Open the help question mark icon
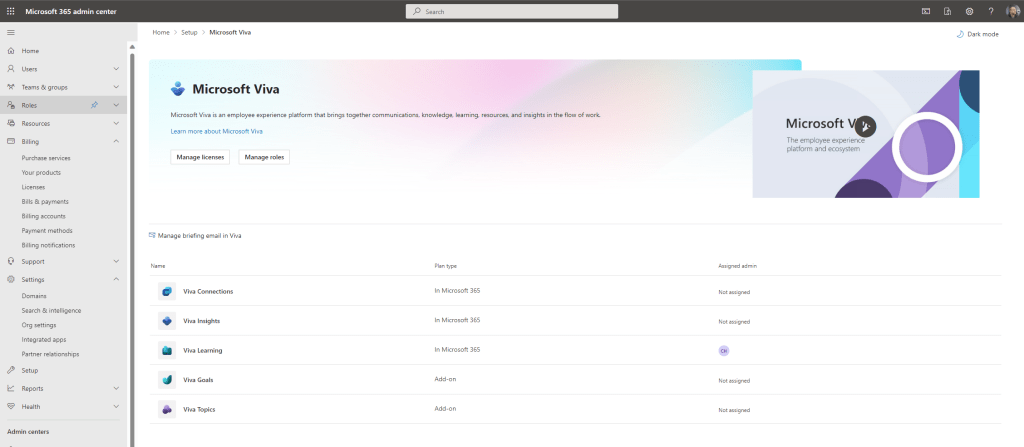Image resolution: width=1024 pixels, height=447 pixels. (x=991, y=11)
